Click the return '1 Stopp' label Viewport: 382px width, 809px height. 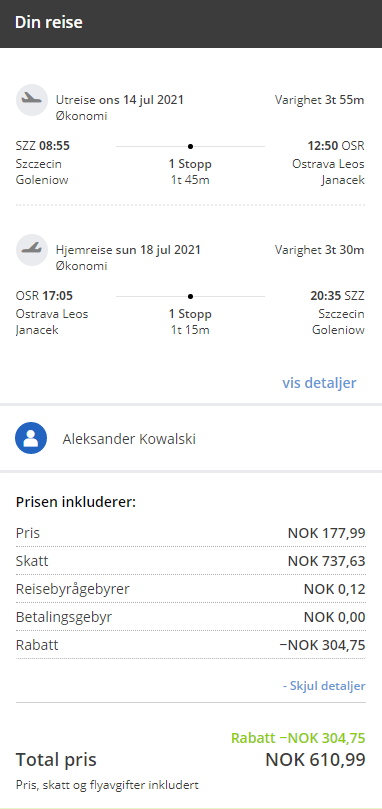(190, 314)
